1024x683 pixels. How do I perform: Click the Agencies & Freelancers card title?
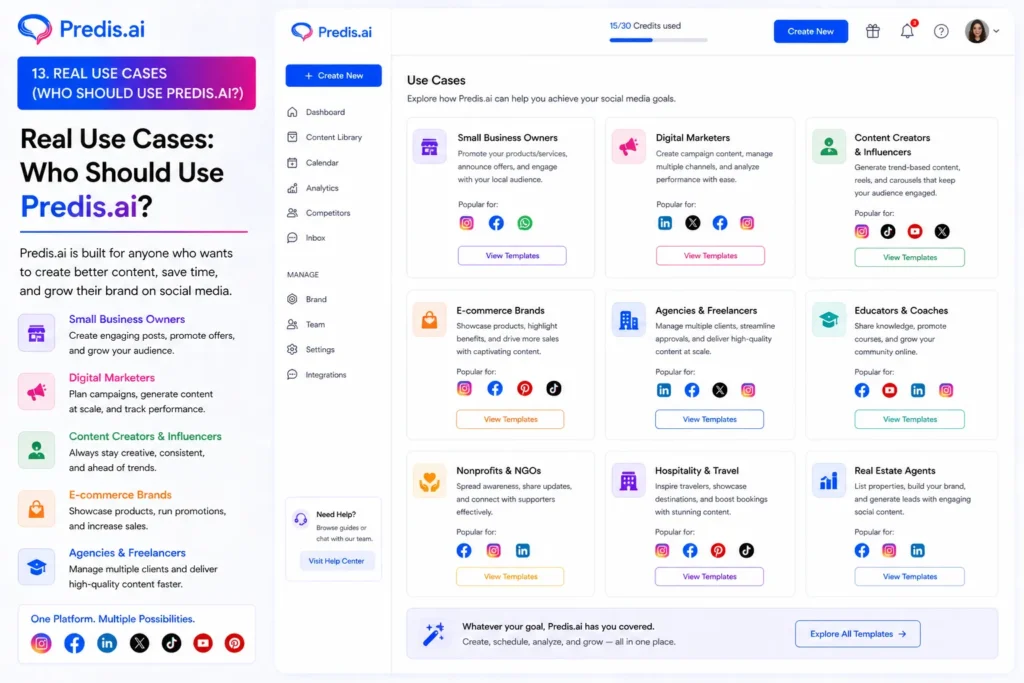point(706,311)
